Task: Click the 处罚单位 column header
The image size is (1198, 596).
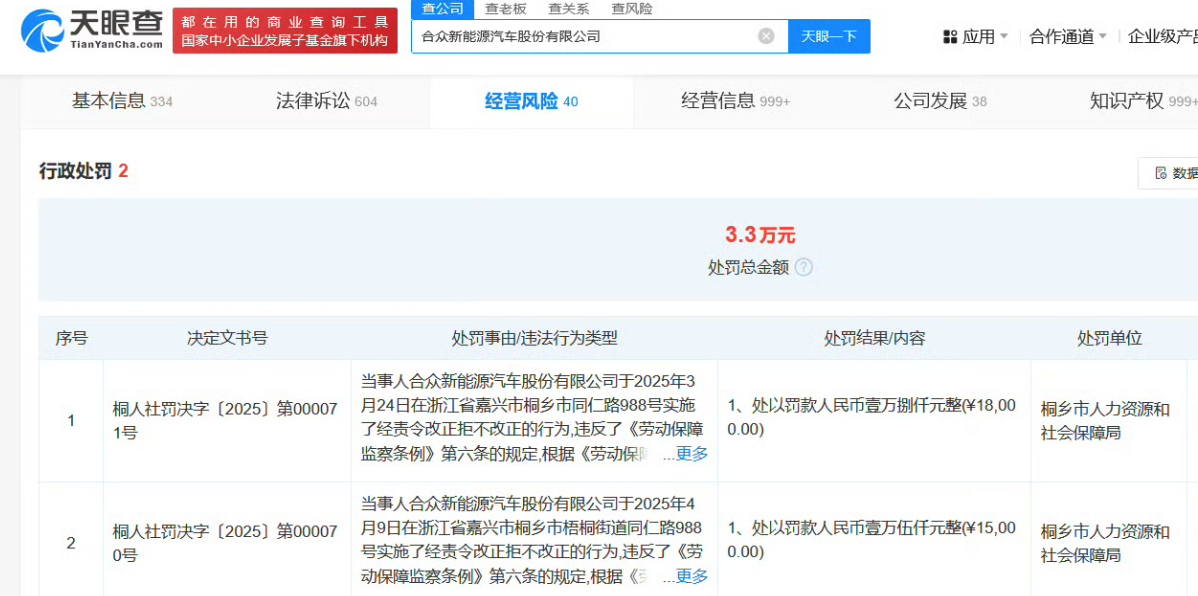Action: pos(1109,338)
